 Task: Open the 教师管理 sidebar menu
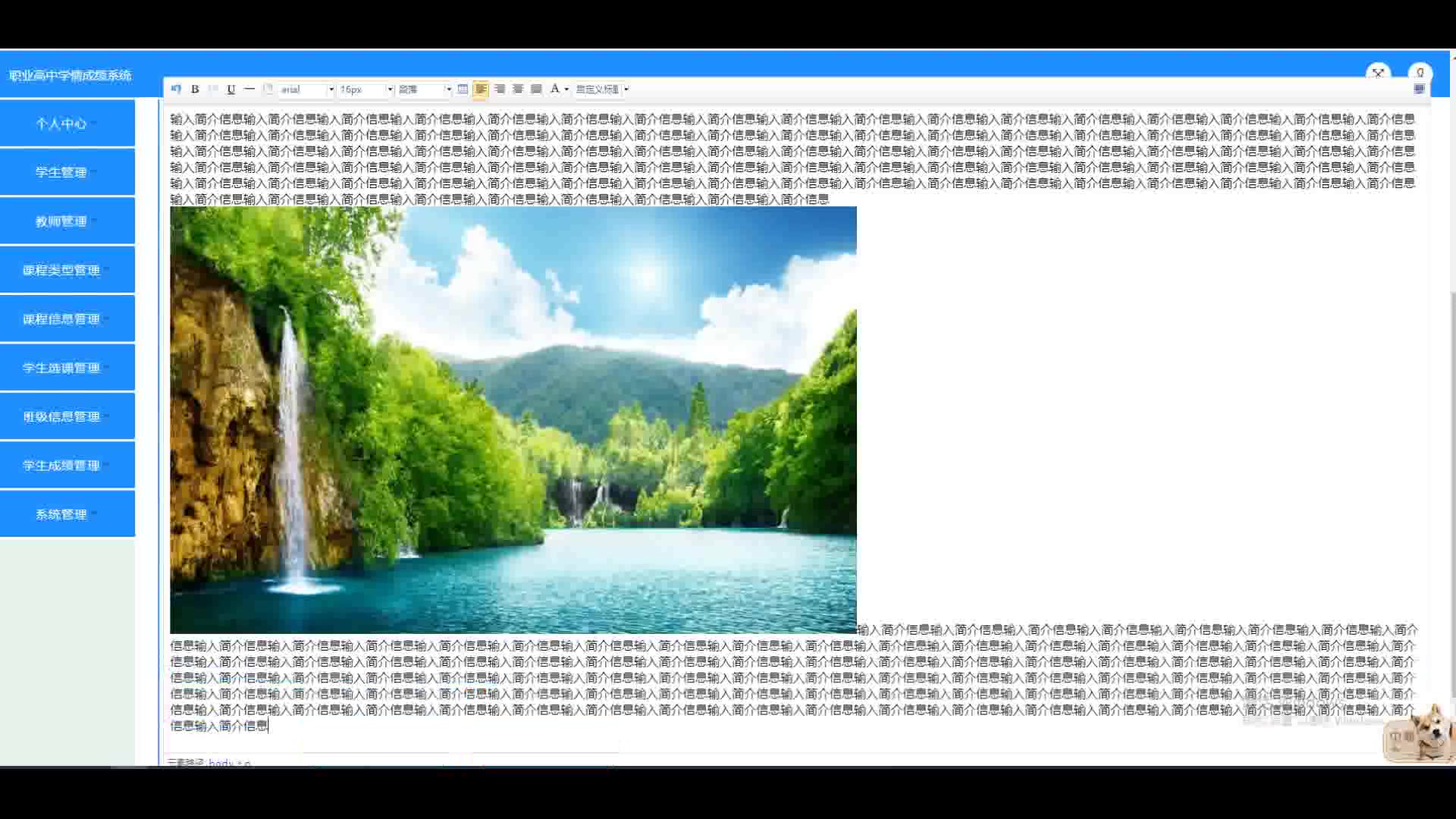[x=67, y=221]
